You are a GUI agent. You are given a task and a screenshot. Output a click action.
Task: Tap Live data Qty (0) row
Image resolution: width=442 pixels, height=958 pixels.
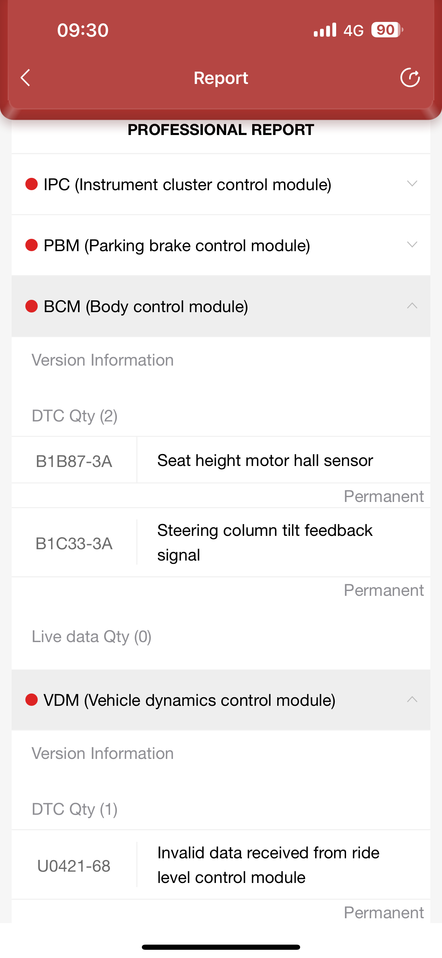(x=221, y=637)
